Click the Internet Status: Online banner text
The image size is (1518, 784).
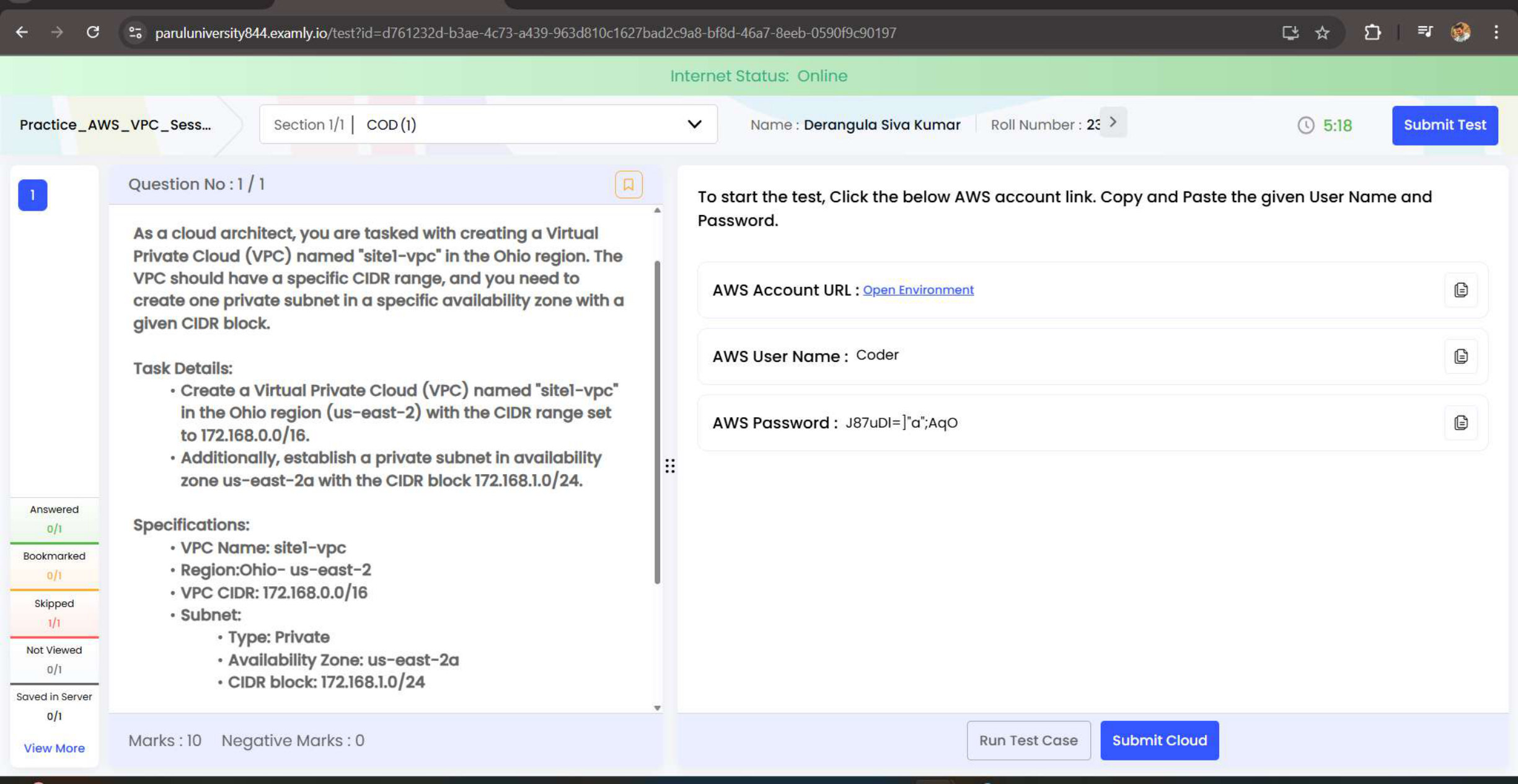point(759,76)
